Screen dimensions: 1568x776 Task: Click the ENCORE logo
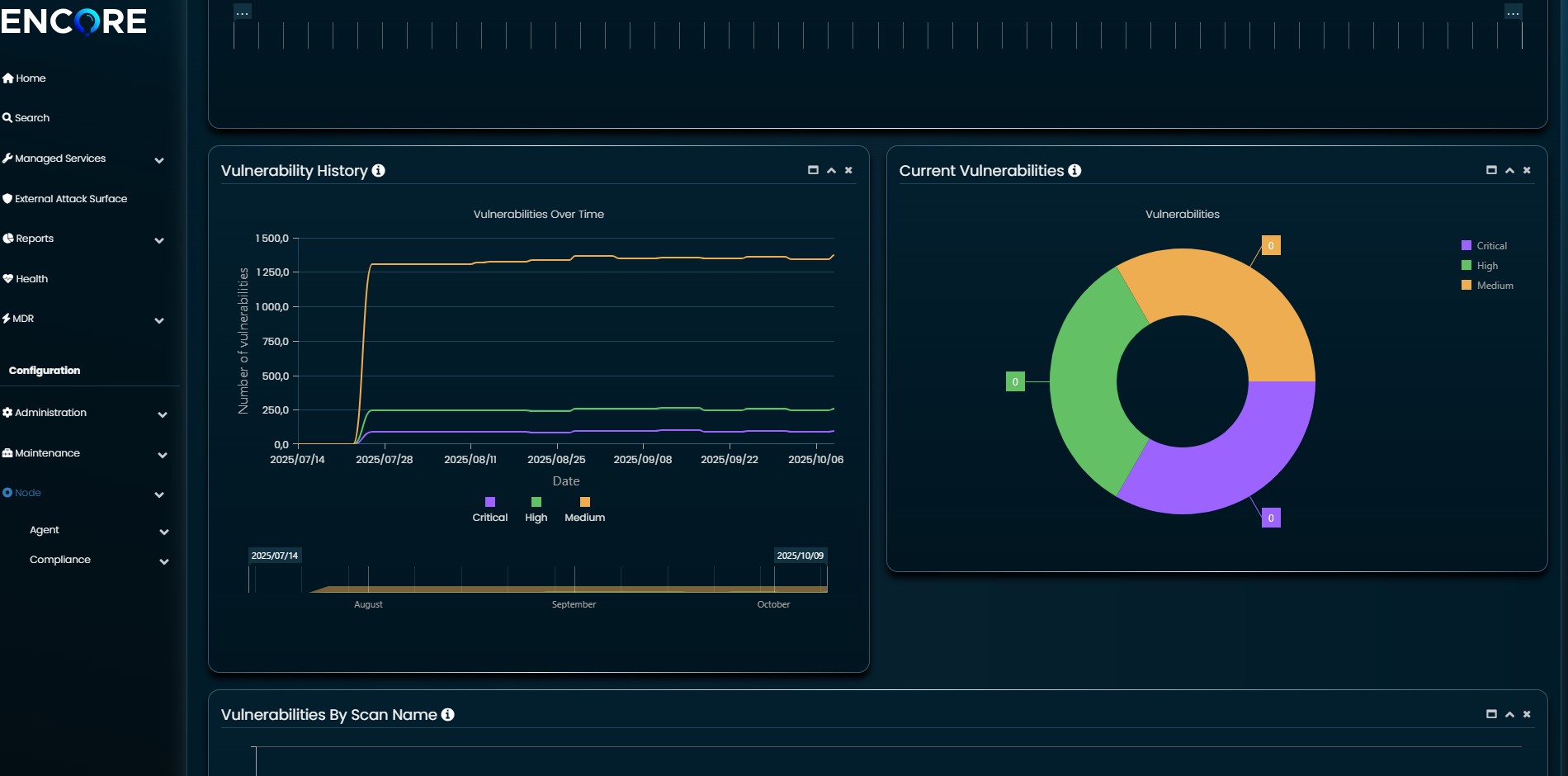point(73,21)
